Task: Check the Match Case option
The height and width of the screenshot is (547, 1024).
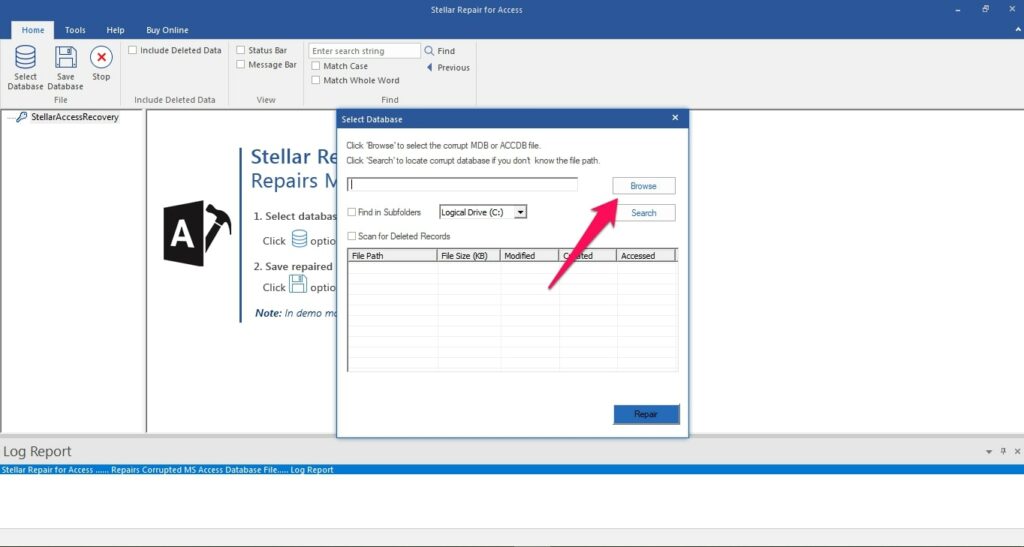Action: pos(315,66)
